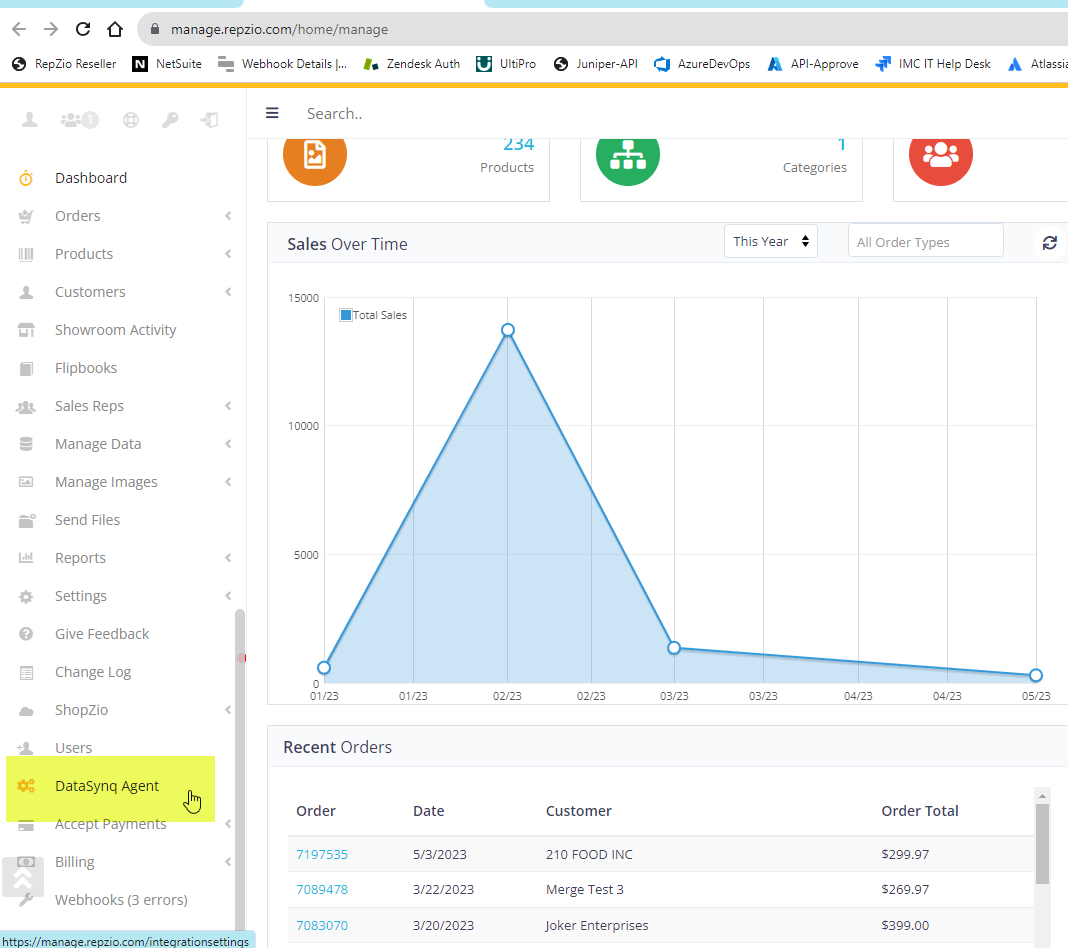
Task: Click the chart data point at 03/23
Action: [x=674, y=648]
